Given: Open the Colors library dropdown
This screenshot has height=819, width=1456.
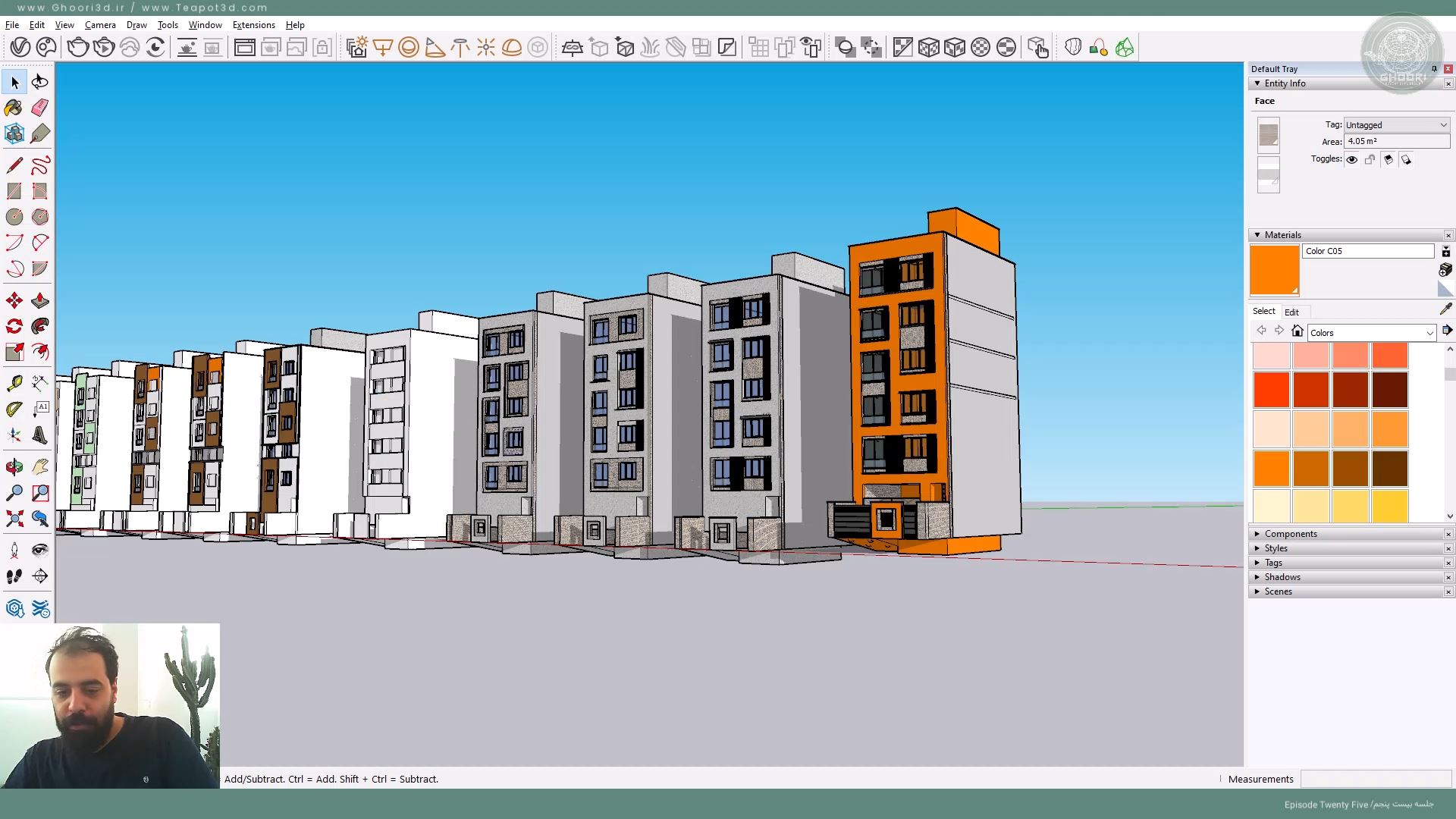Looking at the screenshot, I should pyautogui.click(x=1371, y=333).
